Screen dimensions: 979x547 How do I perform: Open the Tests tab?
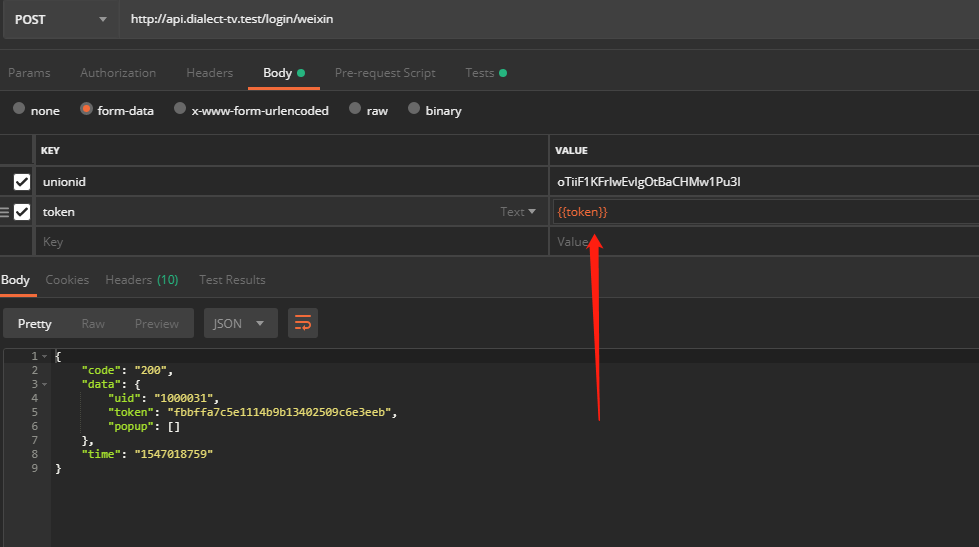(485, 72)
